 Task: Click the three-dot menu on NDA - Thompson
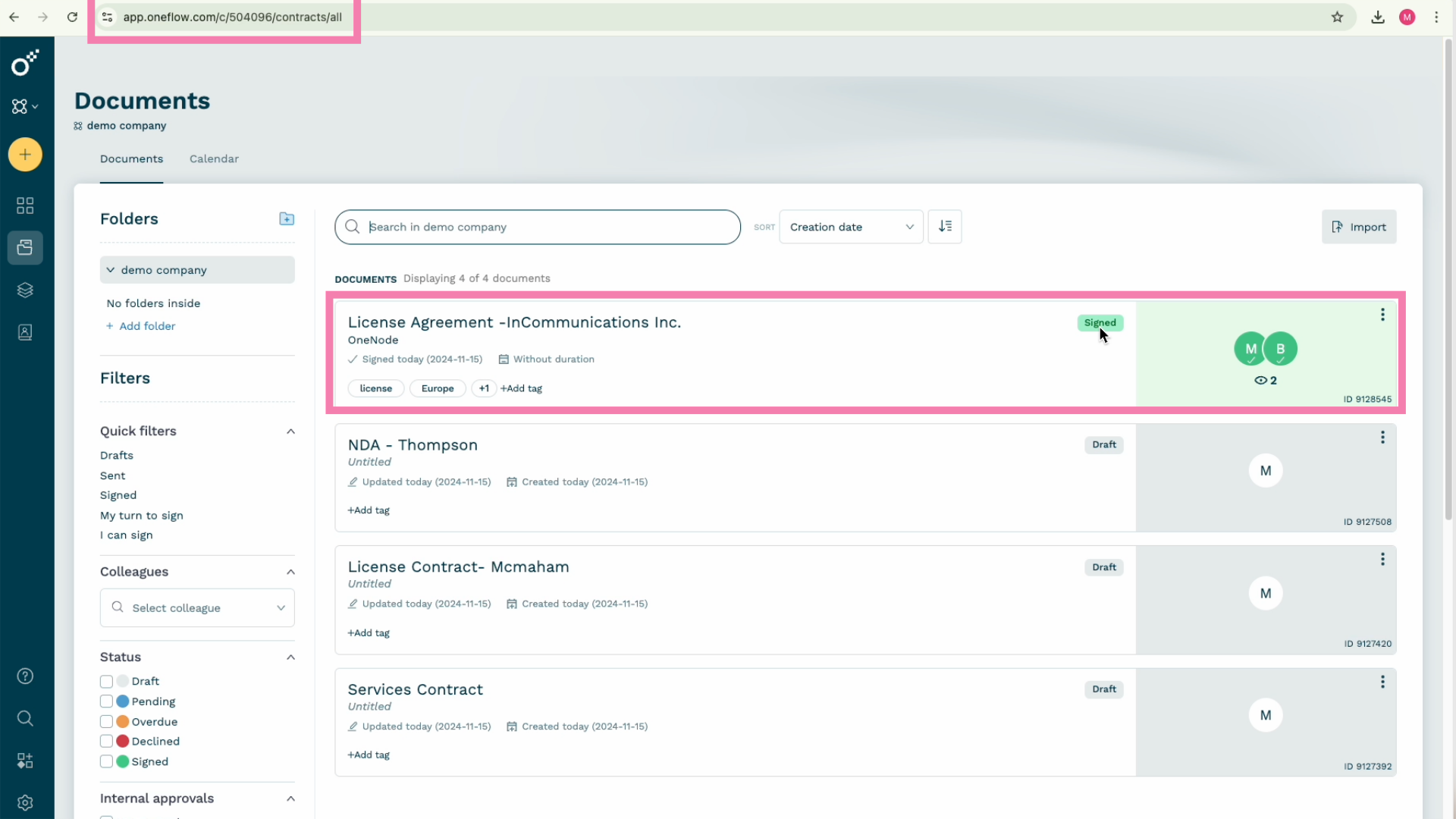point(1383,437)
